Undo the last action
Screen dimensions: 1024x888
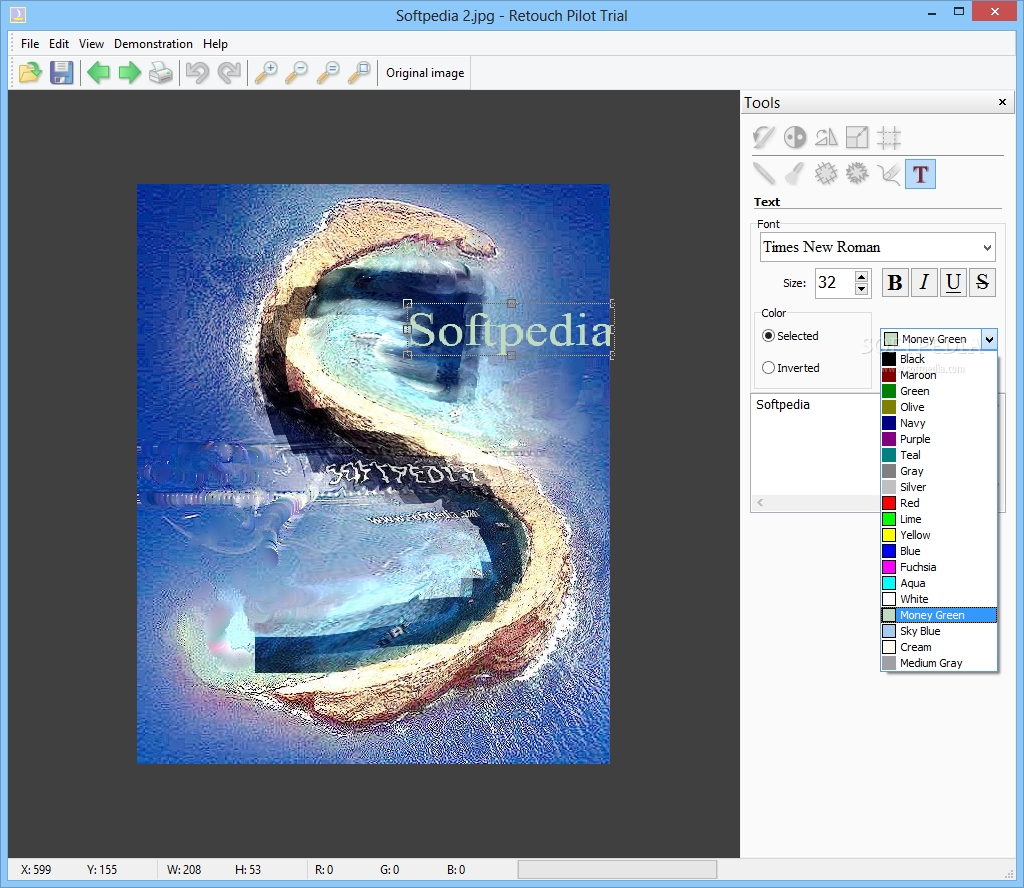pos(197,72)
